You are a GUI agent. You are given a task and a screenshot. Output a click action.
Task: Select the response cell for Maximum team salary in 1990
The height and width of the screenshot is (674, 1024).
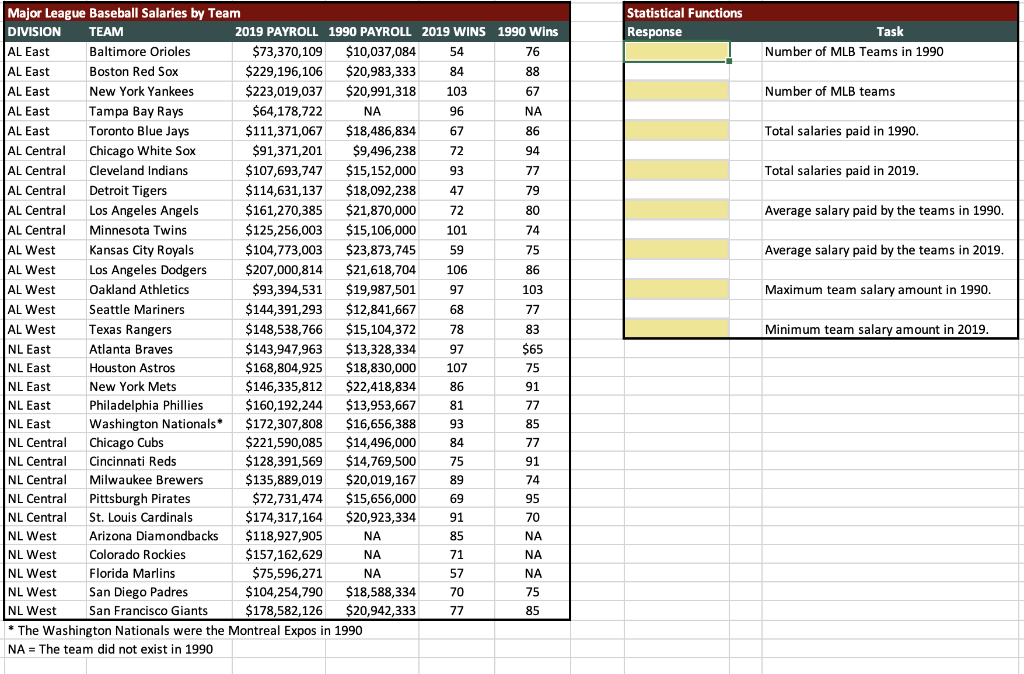pos(675,290)
